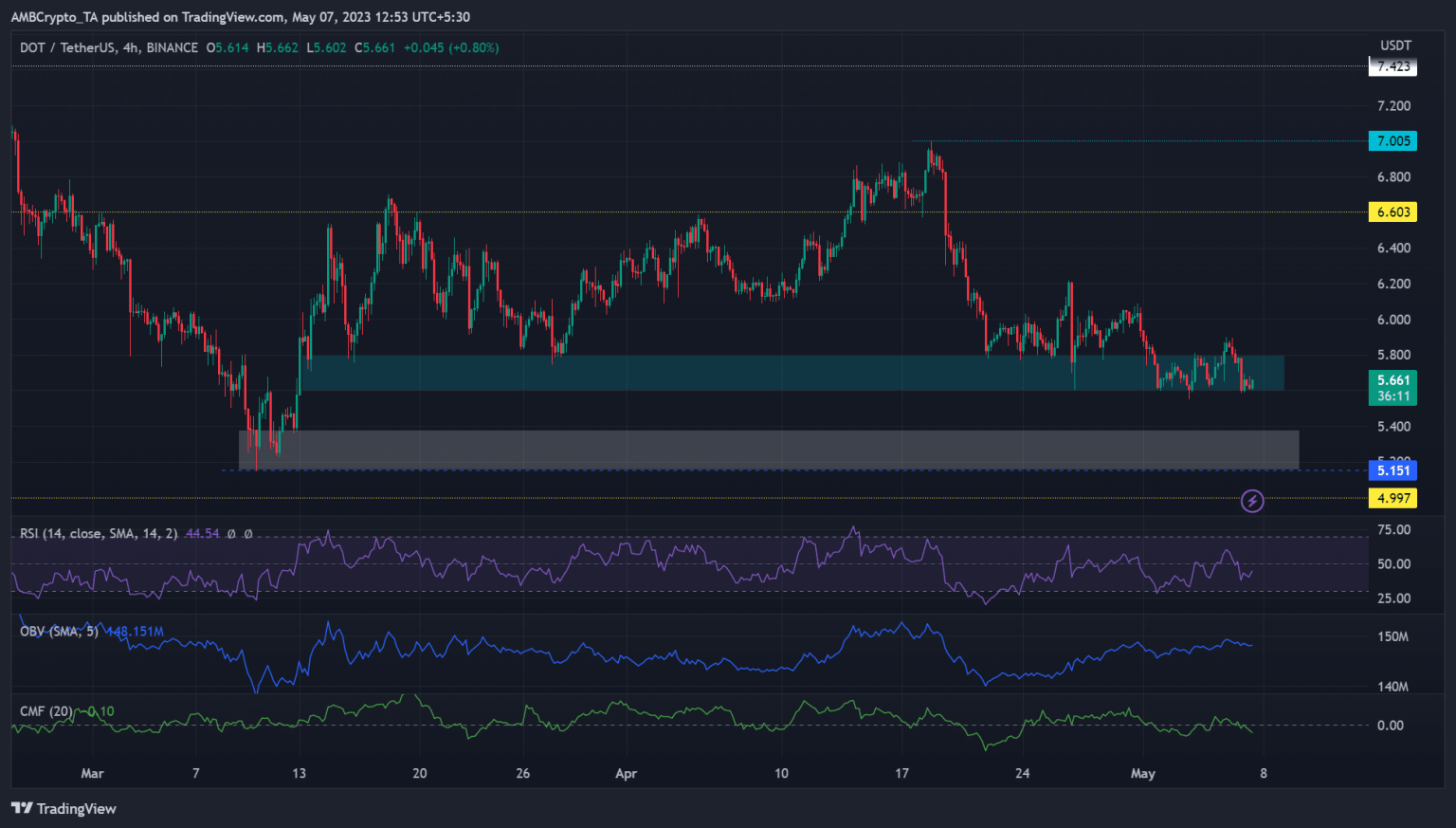Select the white 7.423 price label
This screenshot has height=828, width=1456.
[1392, 66]
